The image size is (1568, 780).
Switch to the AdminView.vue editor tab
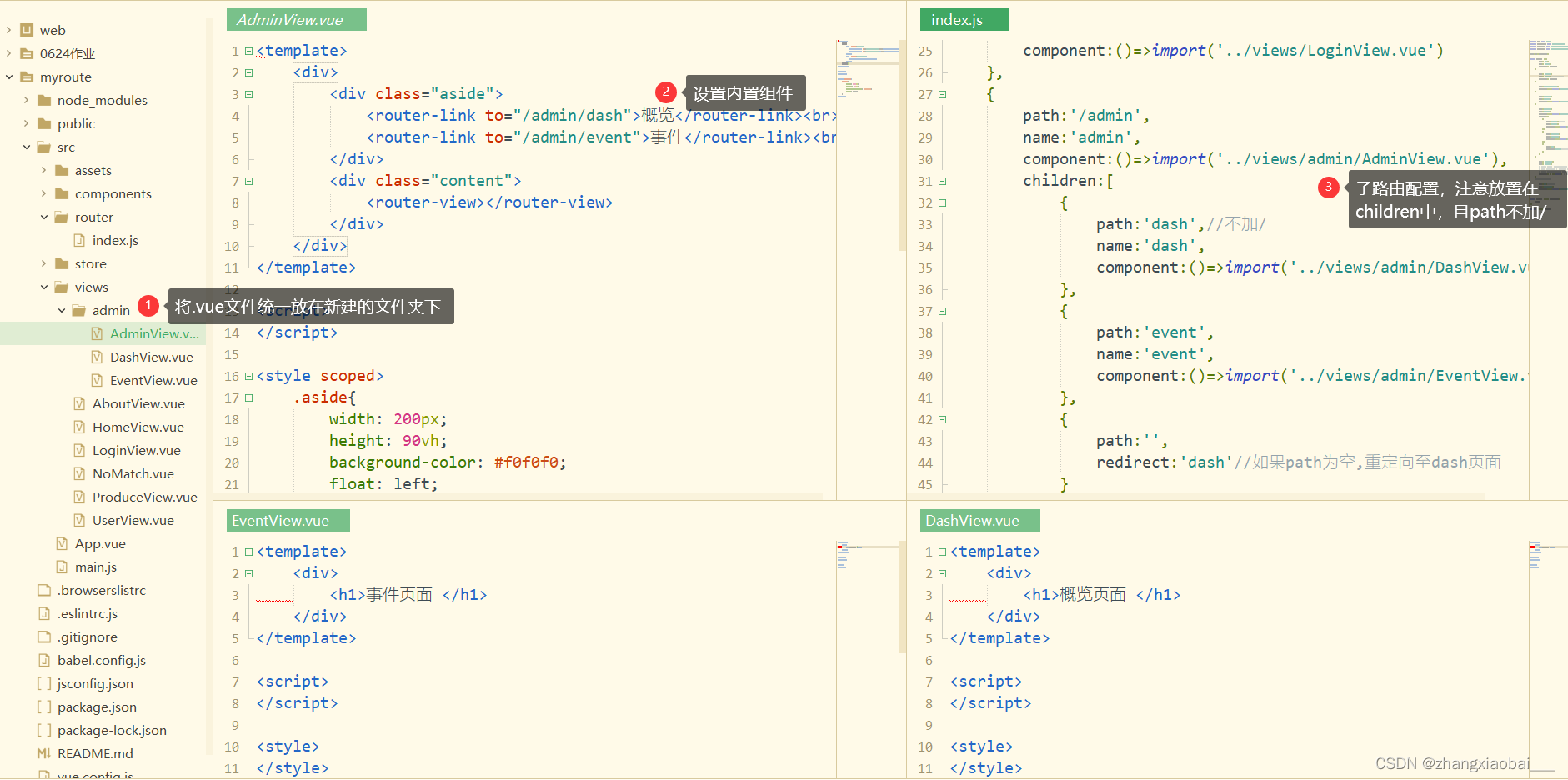[x=296, y=20]
